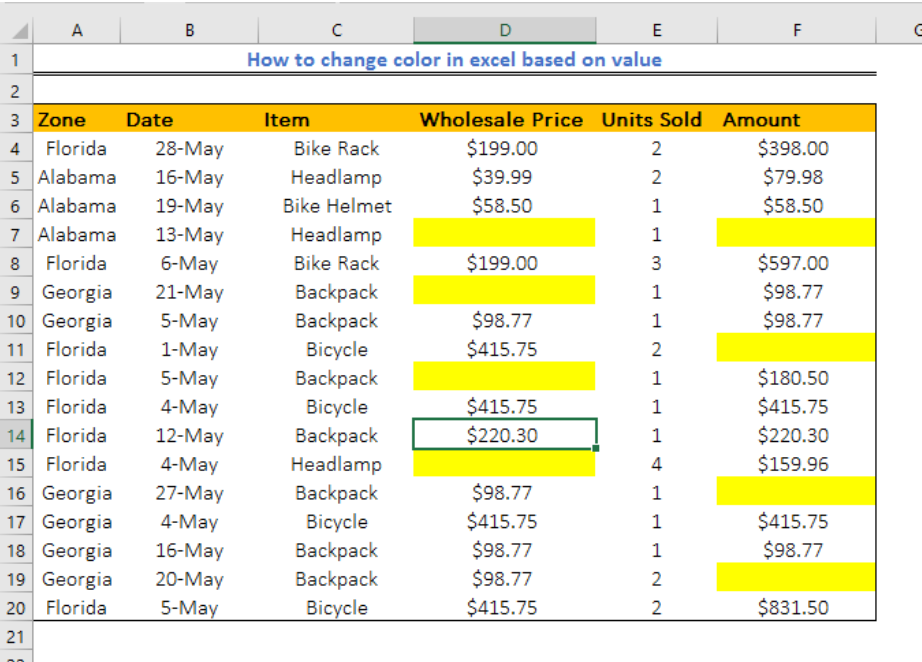Click the Units Sold header cell

pos(656,119)
